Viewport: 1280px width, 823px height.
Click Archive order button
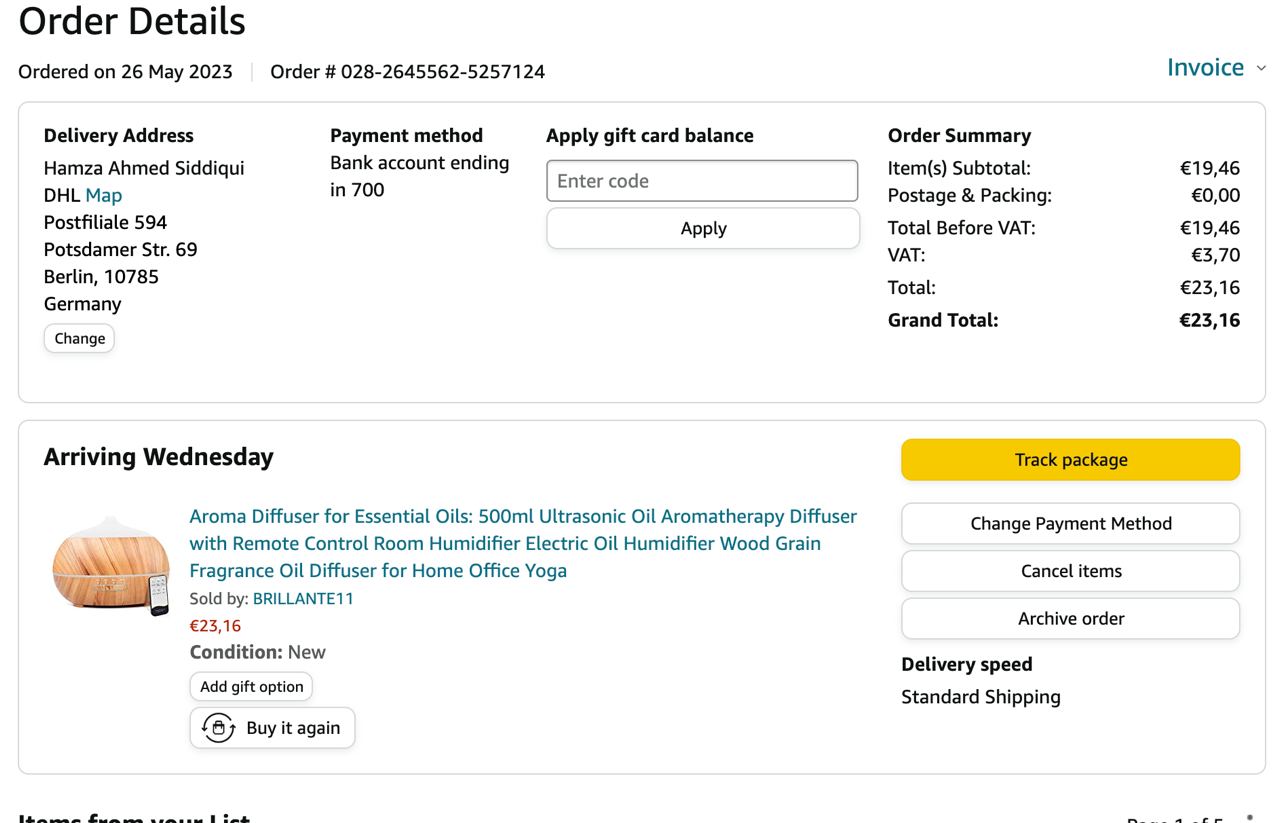(1070, 618)
